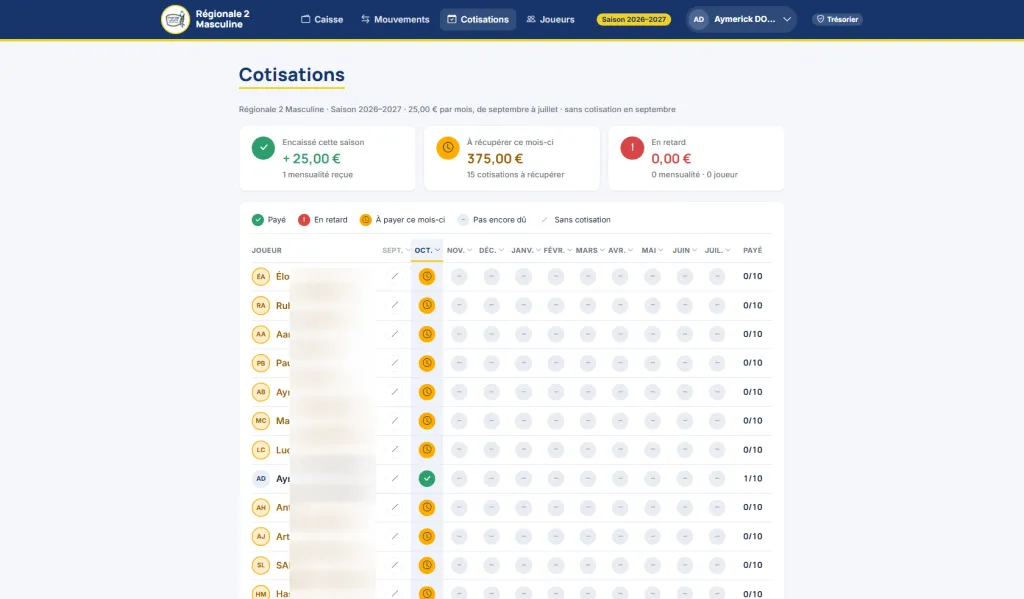Click the RA player avatar
The width and height of the screenshot is (1024, 599).
[x=261, y=305]
